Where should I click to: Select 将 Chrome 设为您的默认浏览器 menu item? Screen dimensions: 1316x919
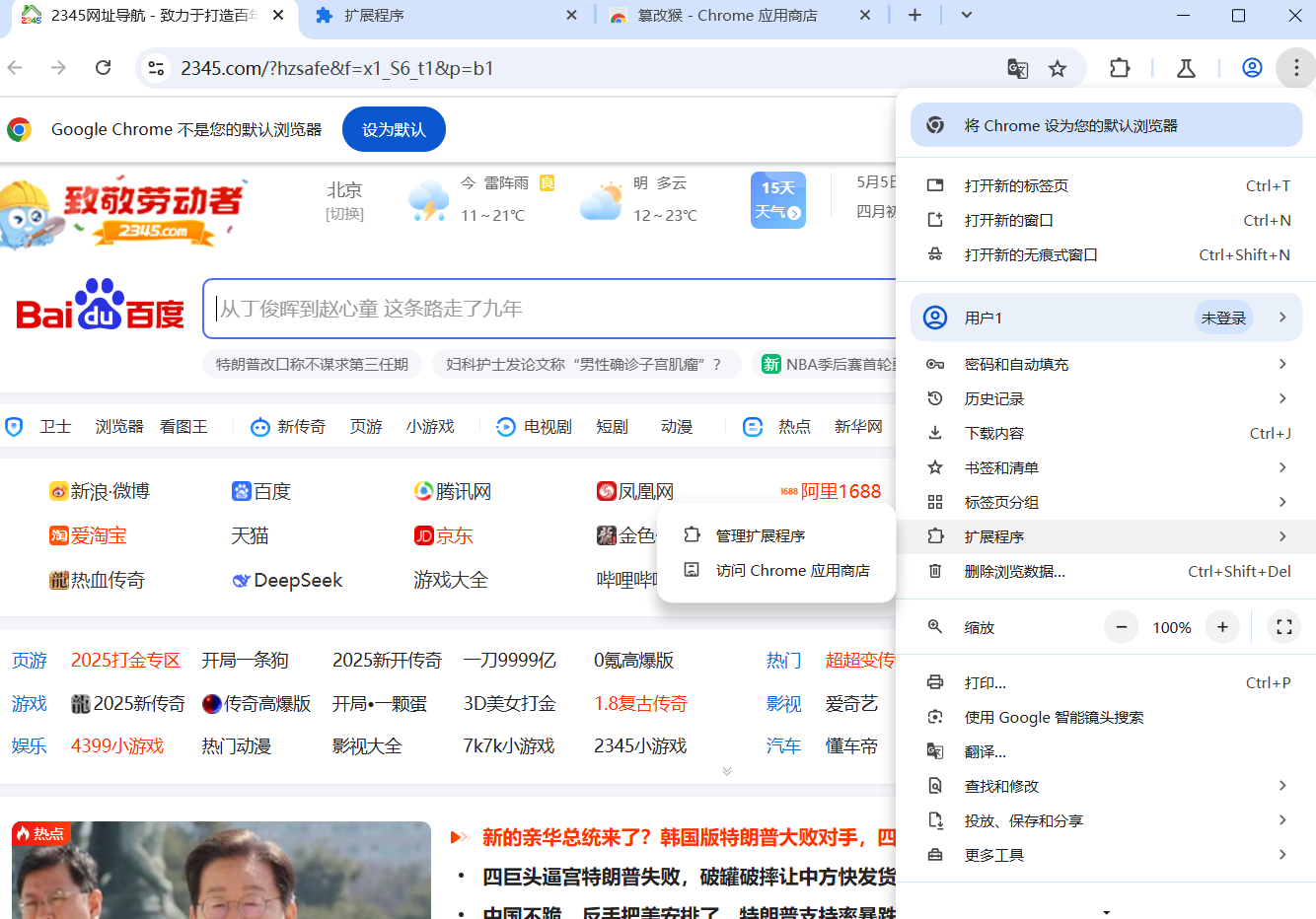click(x=1106, y=125)
